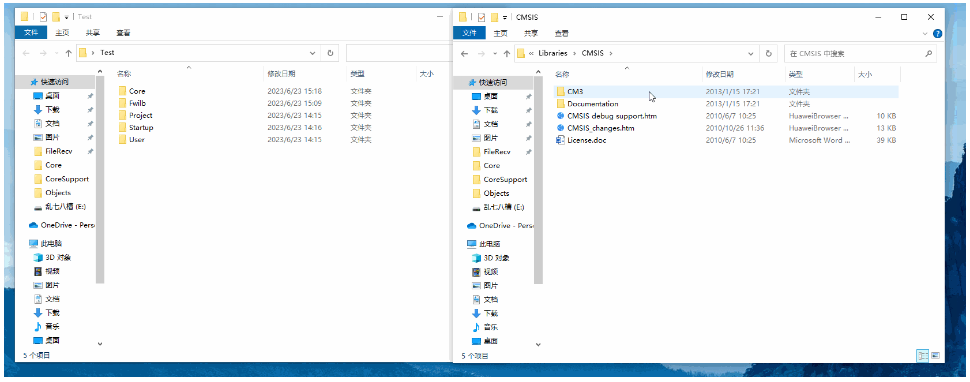Switch to details view in status bar
The height and width of the screenshot is (382, 970).
(923, 355)
